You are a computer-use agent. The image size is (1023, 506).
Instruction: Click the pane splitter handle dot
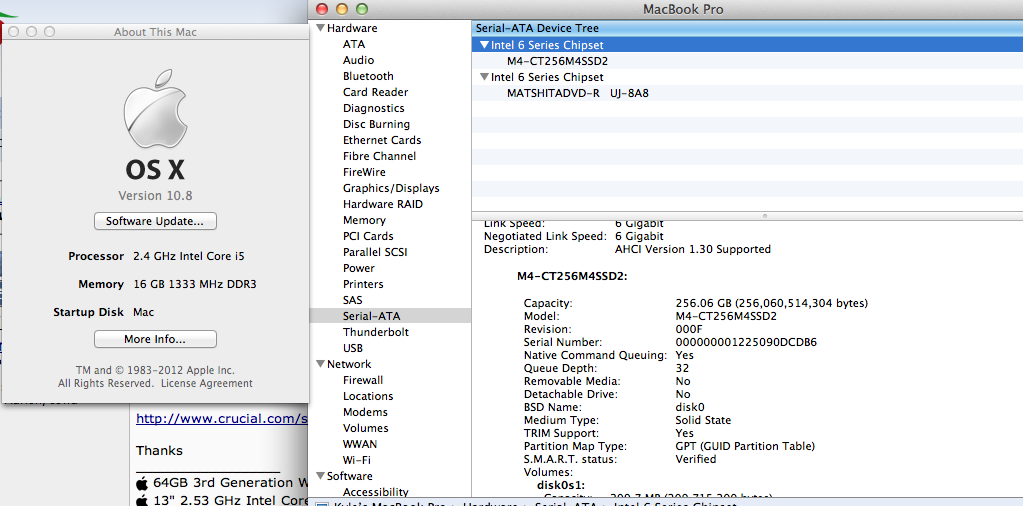pos(765,216)
